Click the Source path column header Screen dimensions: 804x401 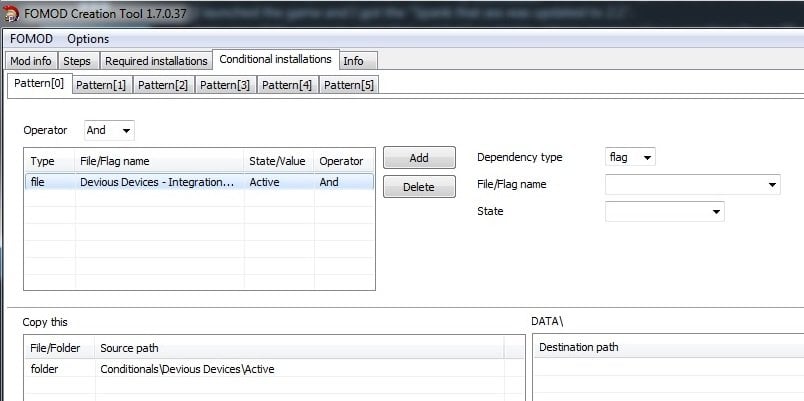(299, 348)
